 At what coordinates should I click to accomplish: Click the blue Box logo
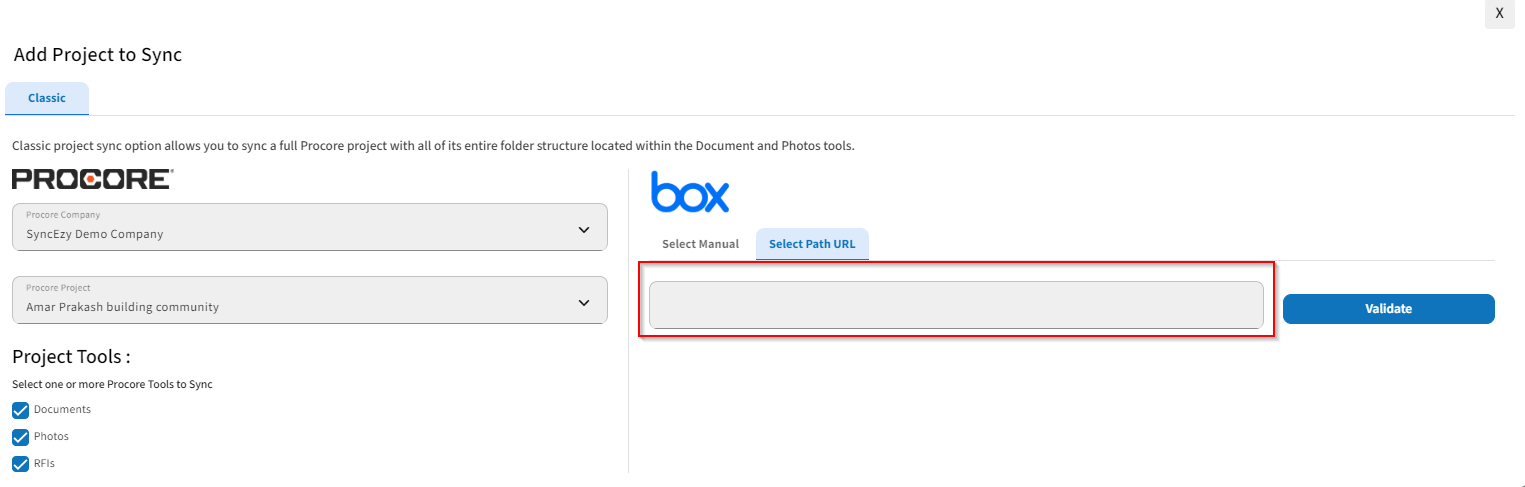tap(690, 191)
